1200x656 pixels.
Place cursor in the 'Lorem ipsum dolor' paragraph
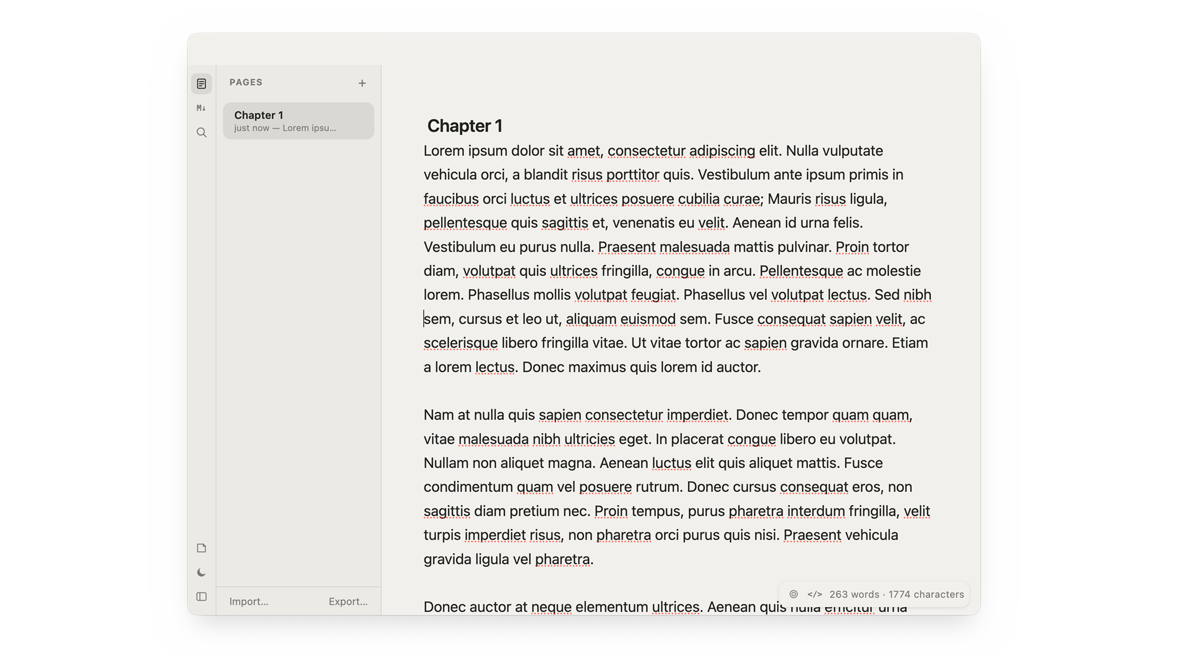tap(678, 259)
